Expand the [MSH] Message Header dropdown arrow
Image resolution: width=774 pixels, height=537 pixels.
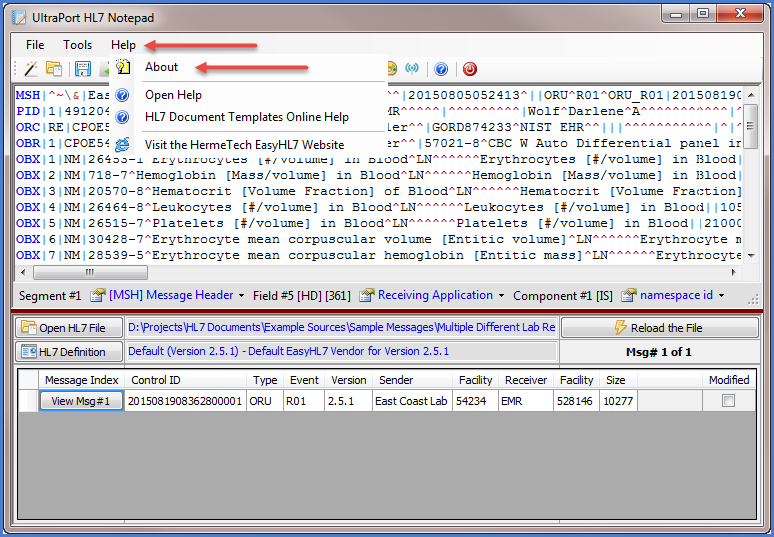pyautogui.click(x=241, y=296)
